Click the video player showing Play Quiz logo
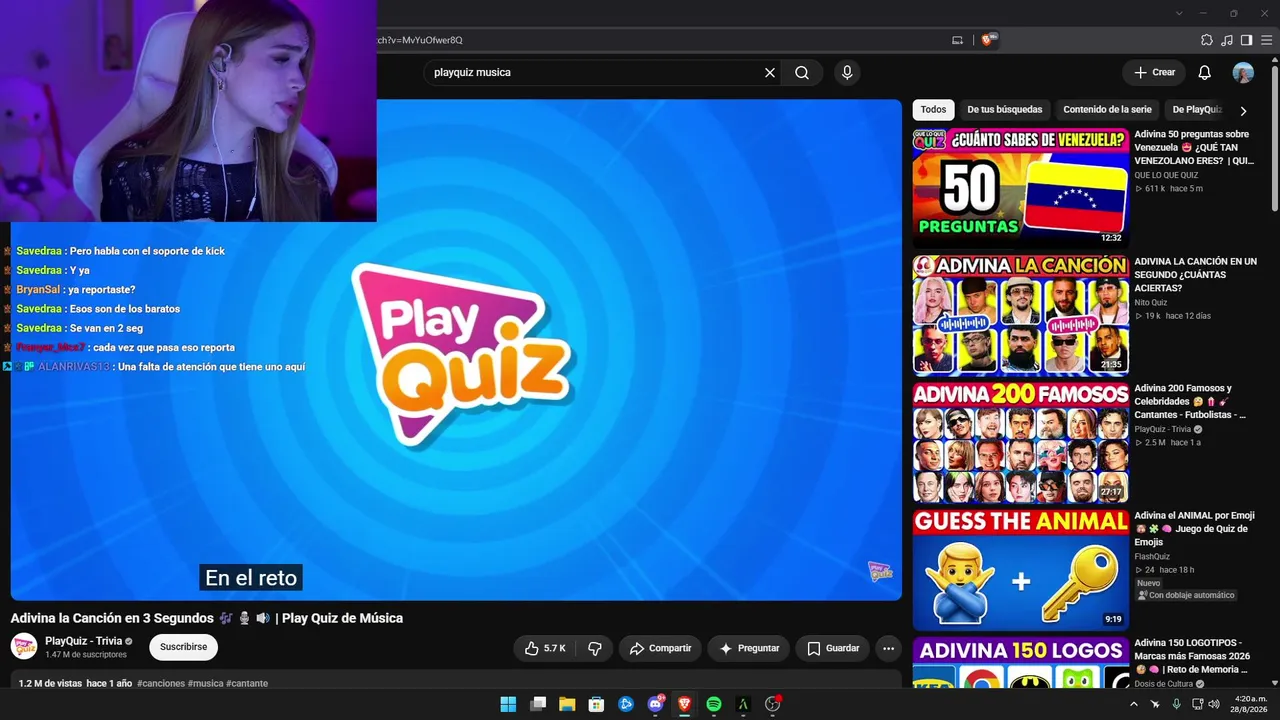This screenshot has width=1280, height=720. click(x=456, y=349)
